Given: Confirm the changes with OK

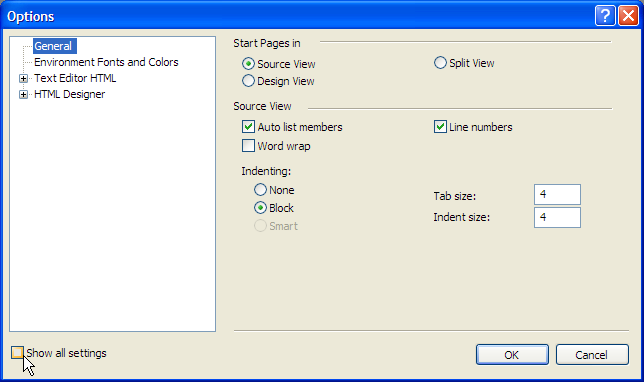Looking at the screenshot, I should (512, 354).
